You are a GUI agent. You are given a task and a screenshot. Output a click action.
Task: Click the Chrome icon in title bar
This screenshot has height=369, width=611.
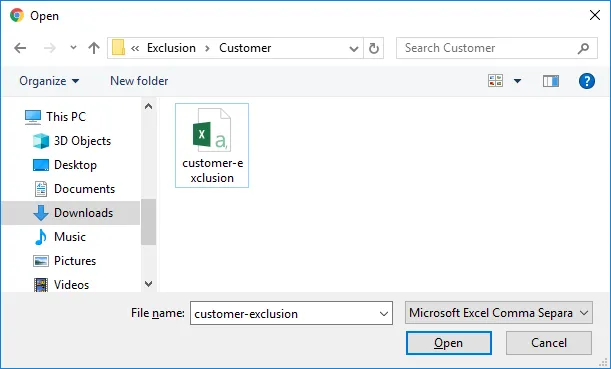(17, 16)
